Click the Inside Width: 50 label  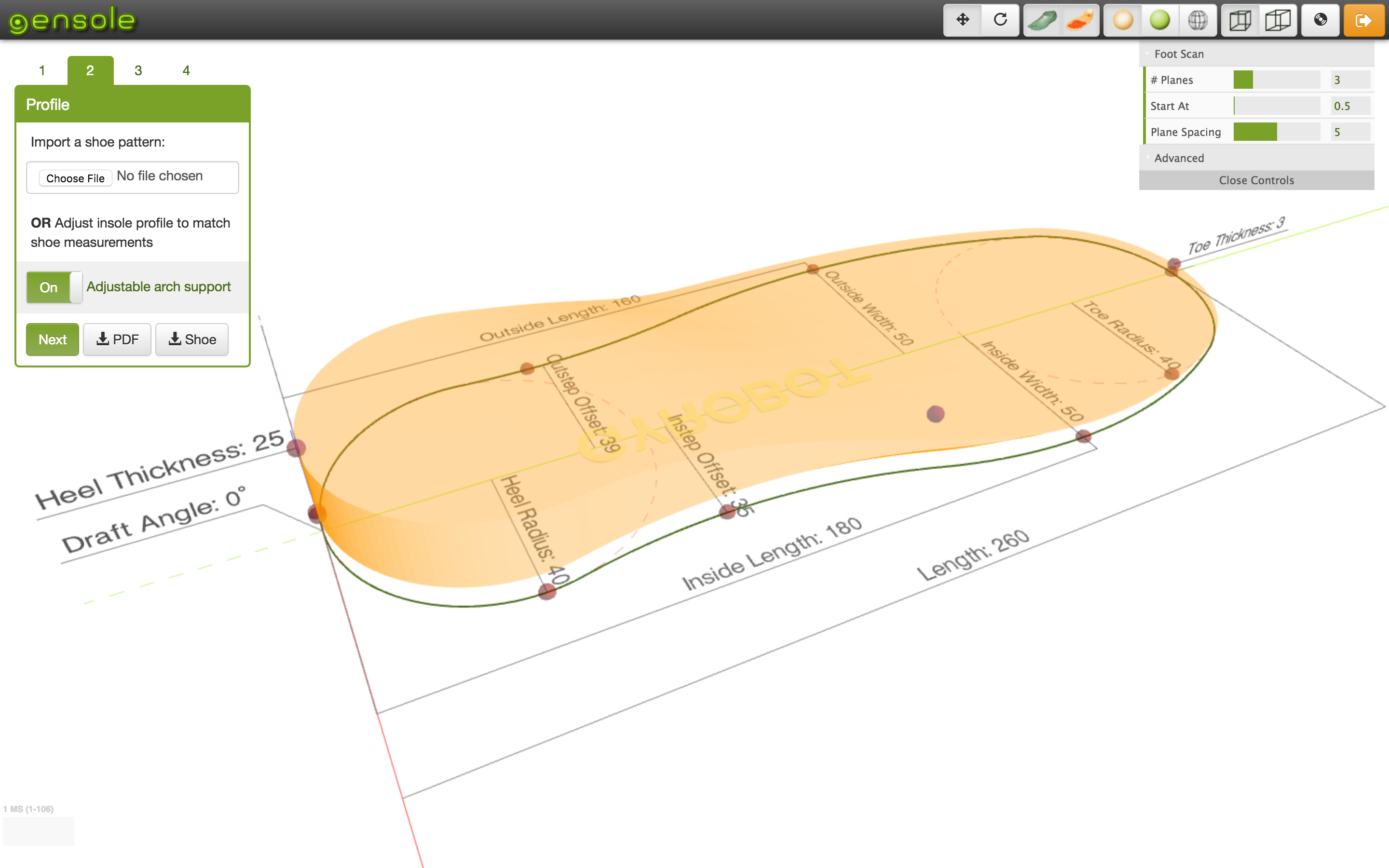[1032, 381]
